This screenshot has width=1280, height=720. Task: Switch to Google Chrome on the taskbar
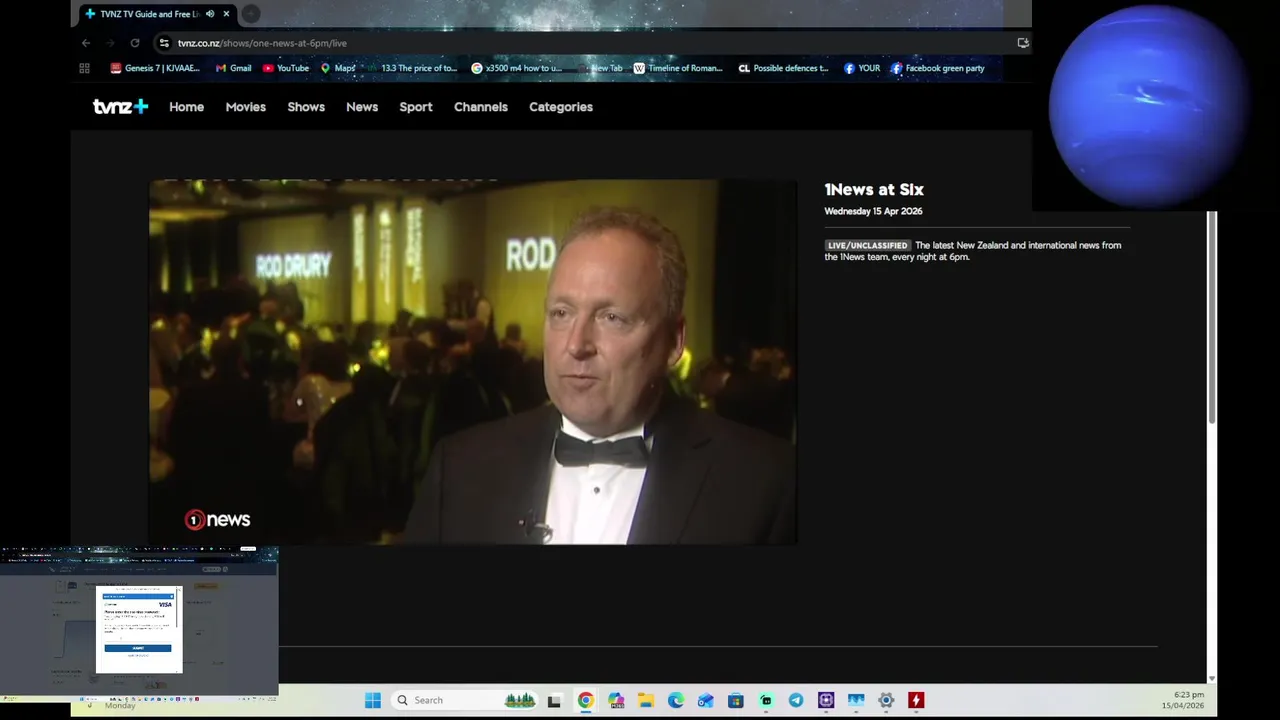pyautogui.click(x=585, y=700)
